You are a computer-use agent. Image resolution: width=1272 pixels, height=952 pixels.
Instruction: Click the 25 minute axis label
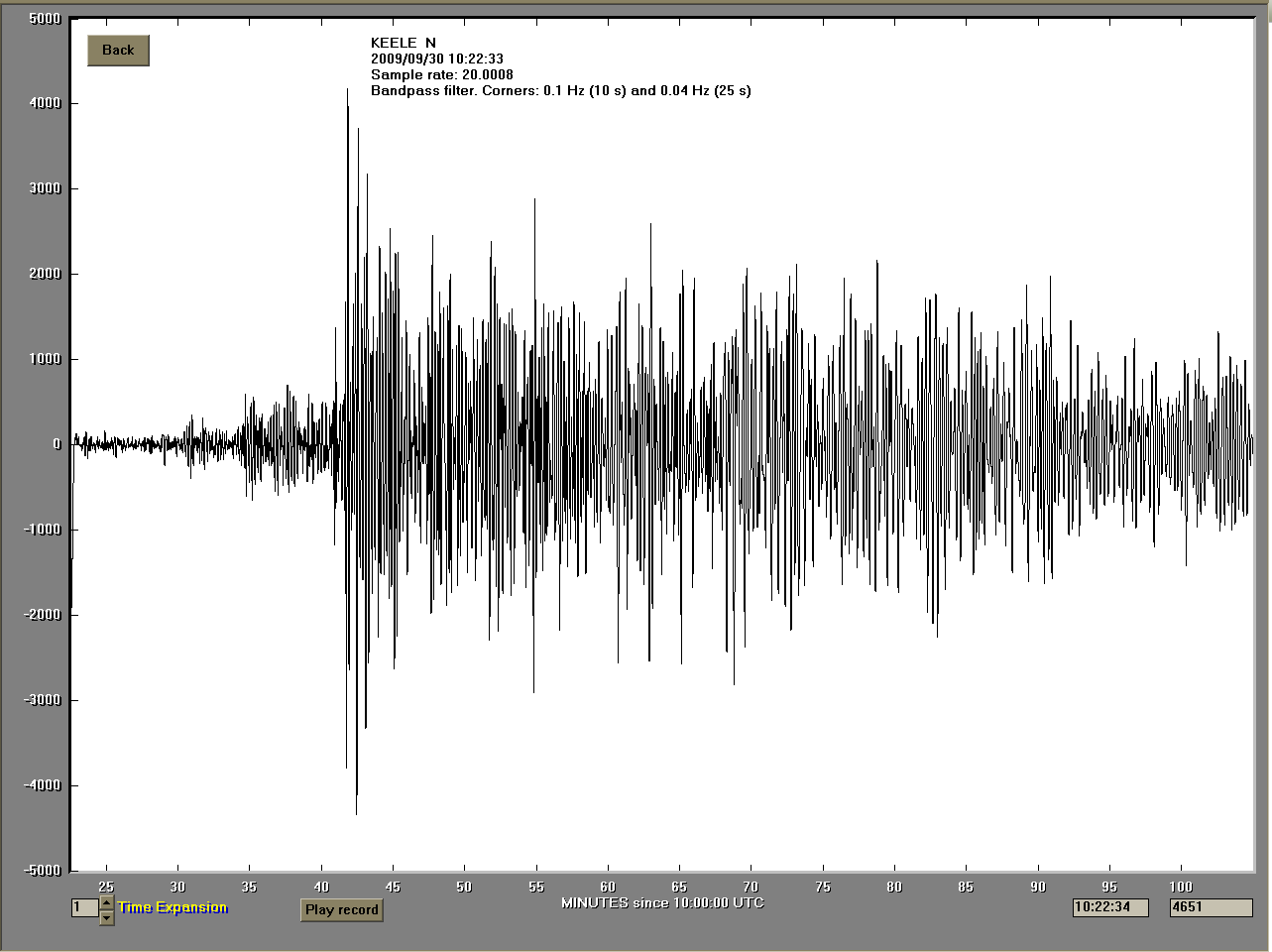pyautogui.click(x=106, y=887)
